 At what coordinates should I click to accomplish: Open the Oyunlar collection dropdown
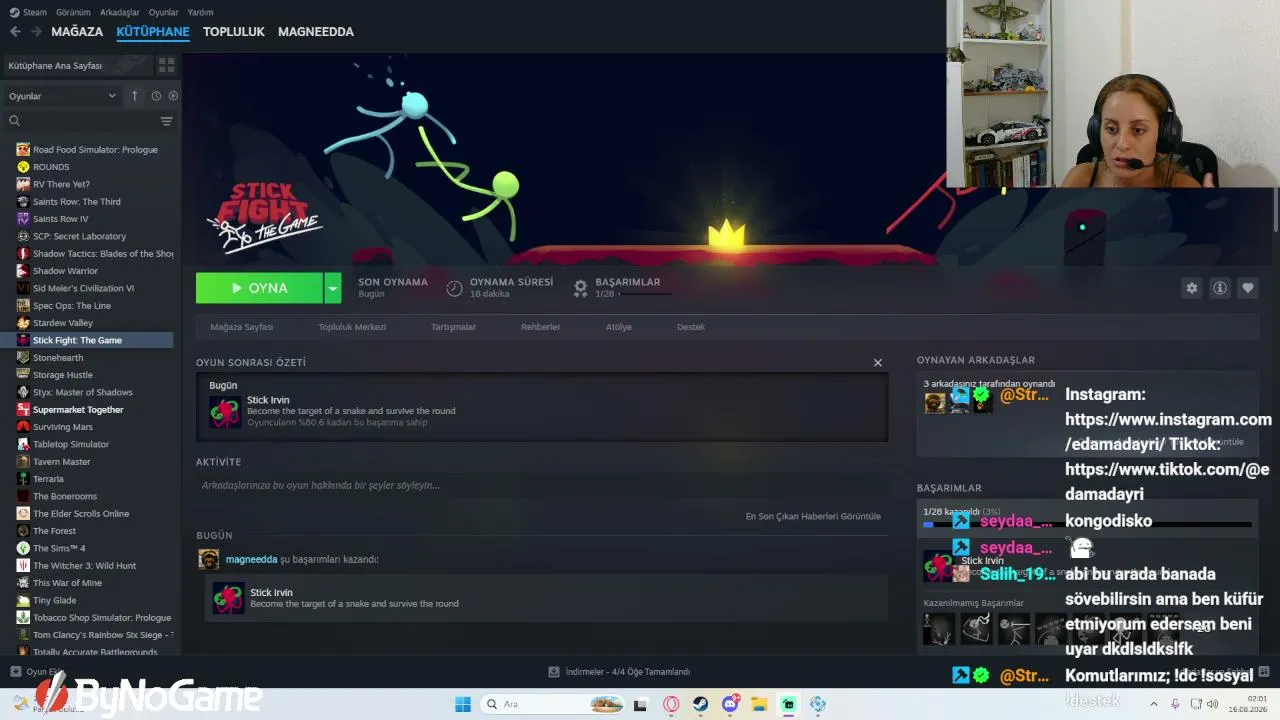click(x=62, y=96)
